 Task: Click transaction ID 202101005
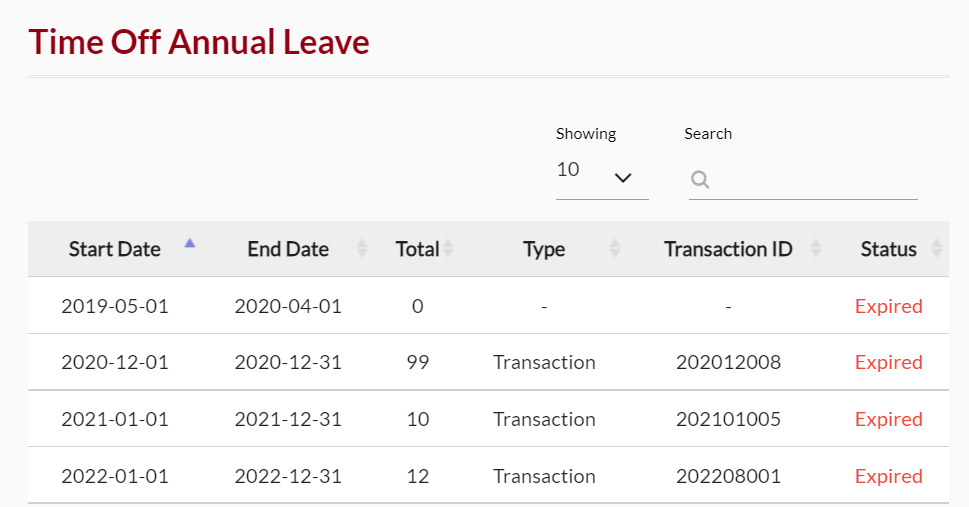(x=728, y=419)
